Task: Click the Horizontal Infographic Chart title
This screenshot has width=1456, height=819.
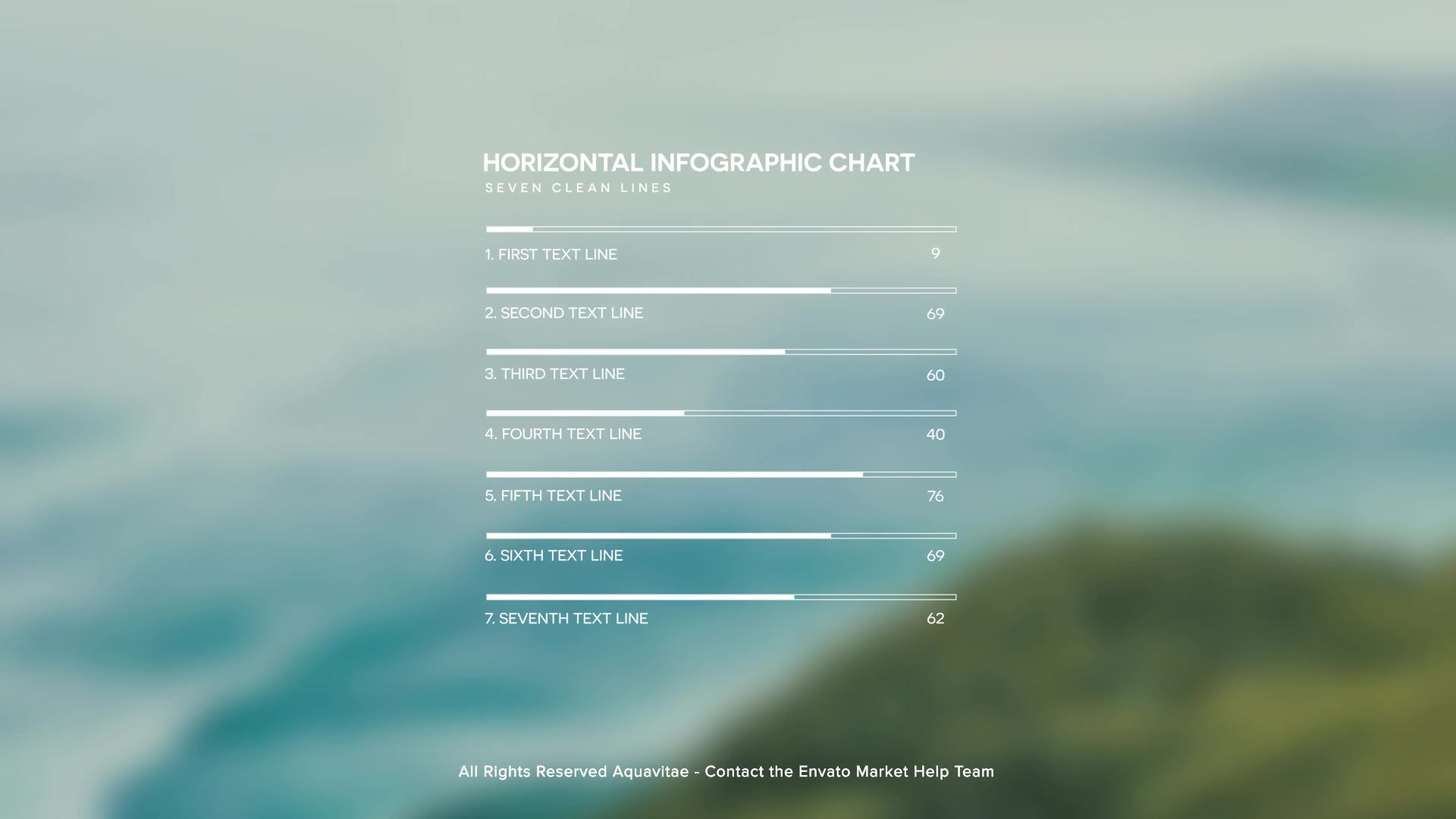Action: 698,163
